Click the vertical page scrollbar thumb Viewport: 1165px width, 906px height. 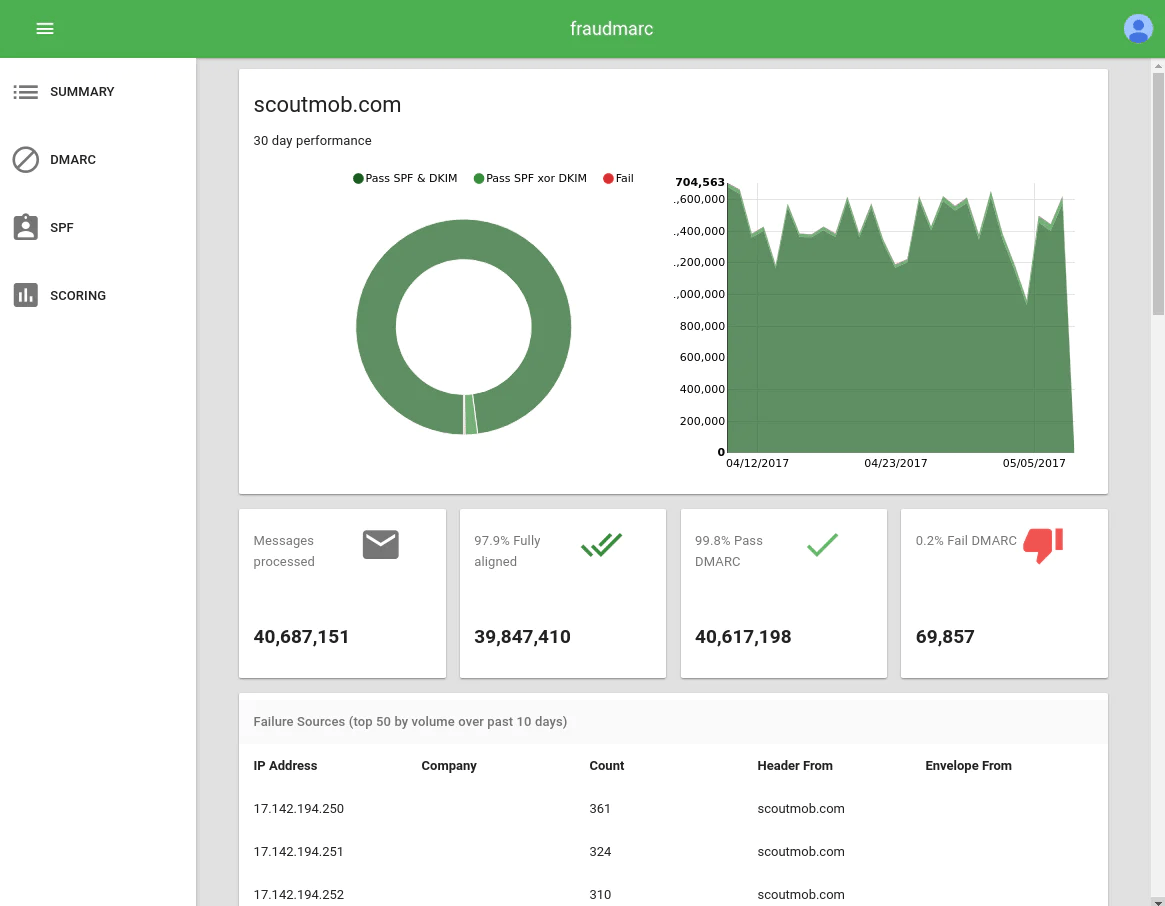point(1158,190)
